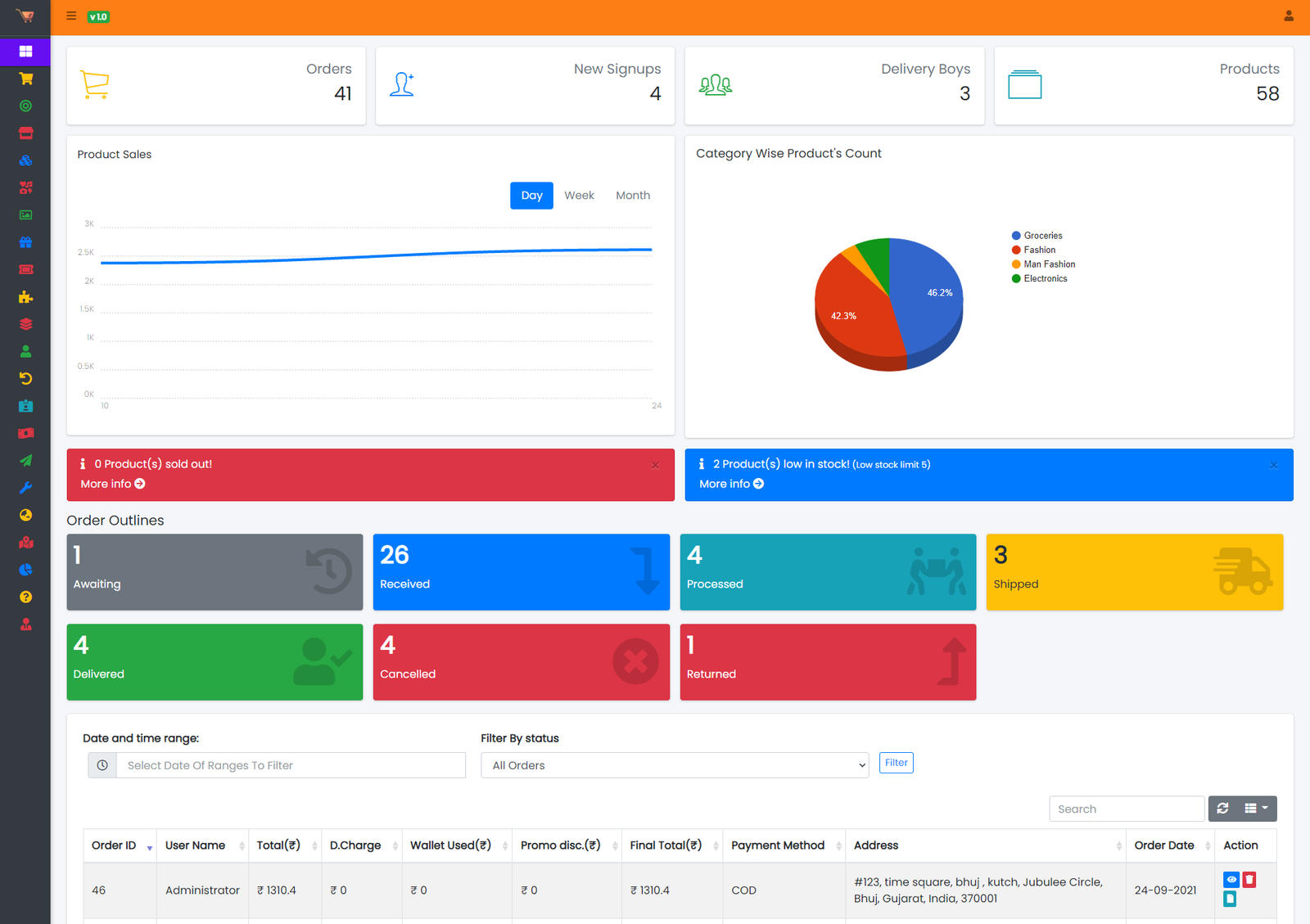Image resolution: width=1310 pixels, height=924 pixels.
Task: Open the All Orders status dropdown
Action: [675, 765]
